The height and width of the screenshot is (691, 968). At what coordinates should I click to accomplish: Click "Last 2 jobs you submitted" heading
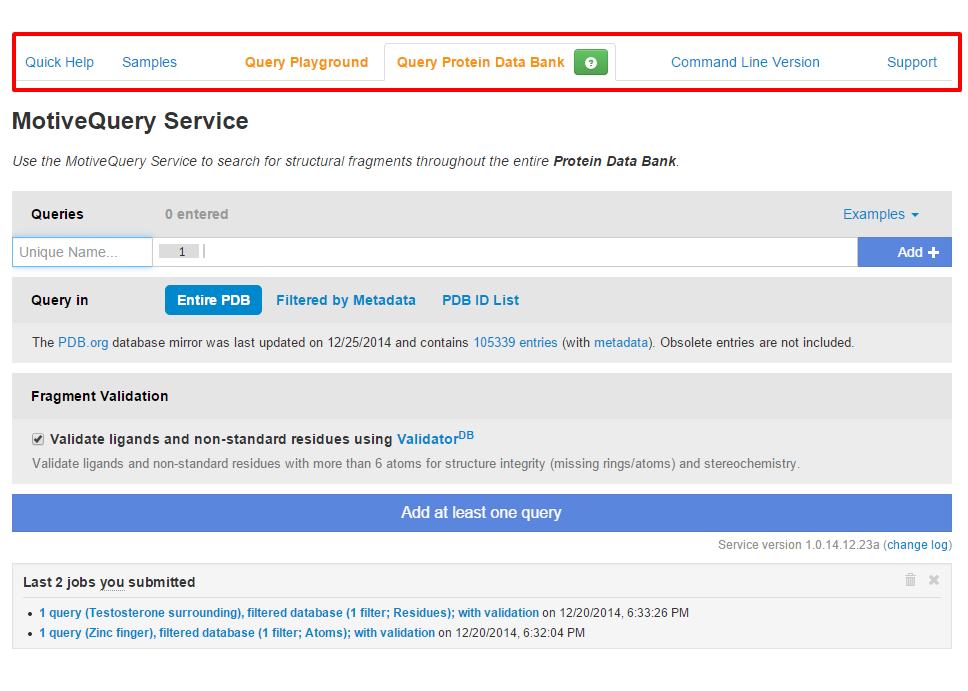pos(109,582)
